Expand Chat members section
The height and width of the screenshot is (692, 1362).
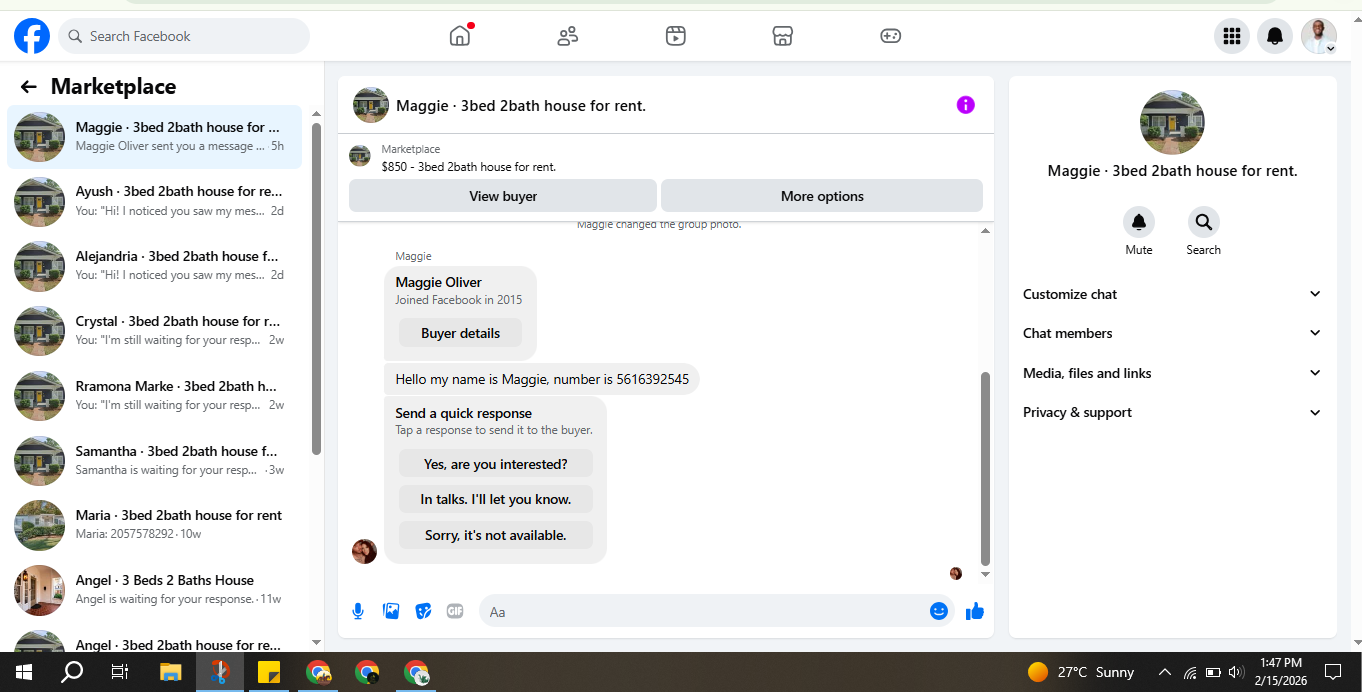click(1172, 333)
